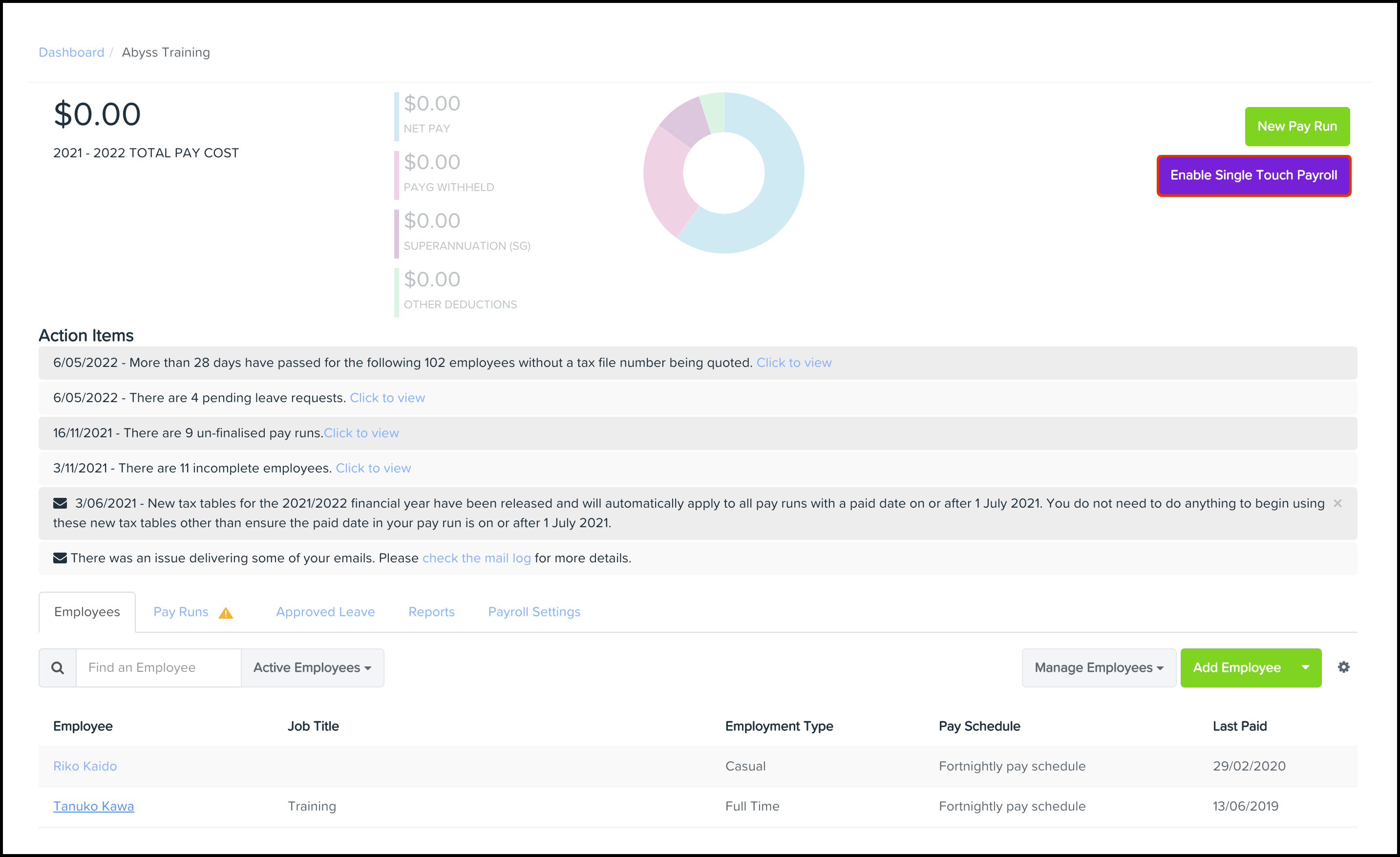Open employee Tanuko Kawa's profile

[x=94, y=806]
